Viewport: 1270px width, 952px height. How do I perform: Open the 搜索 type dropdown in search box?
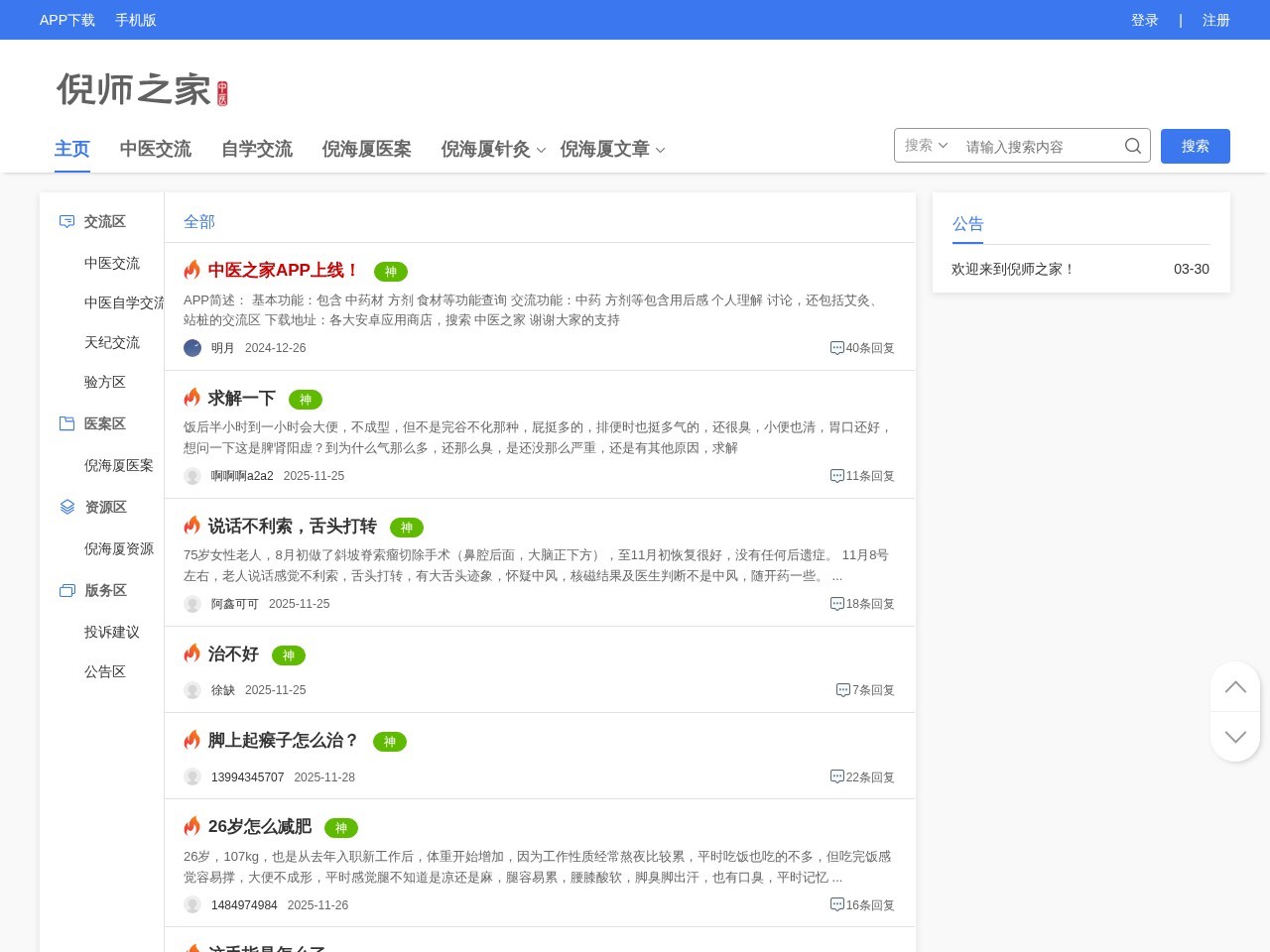pyautogui.click(x=927, y=146)
